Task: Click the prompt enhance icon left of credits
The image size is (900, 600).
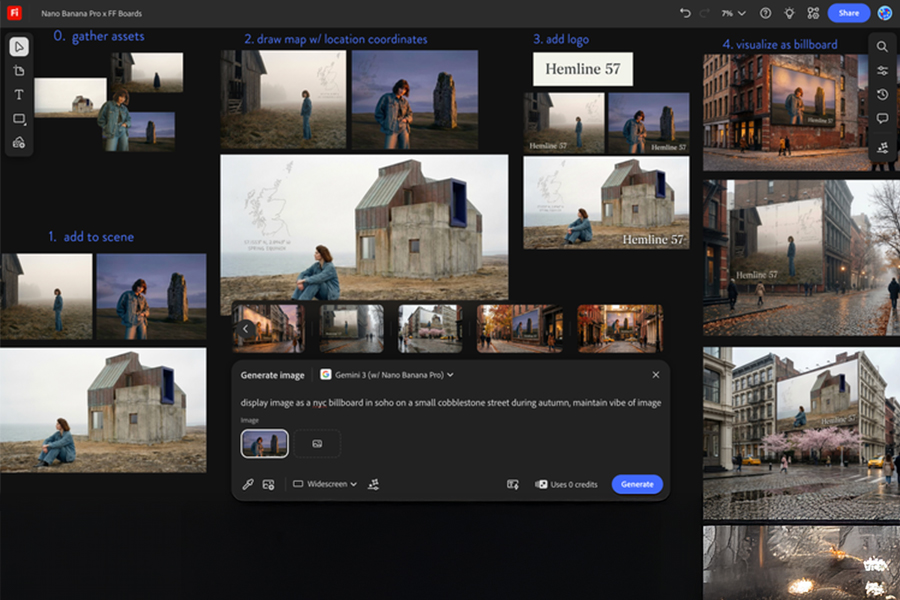Action: click(x=513, y=485)
